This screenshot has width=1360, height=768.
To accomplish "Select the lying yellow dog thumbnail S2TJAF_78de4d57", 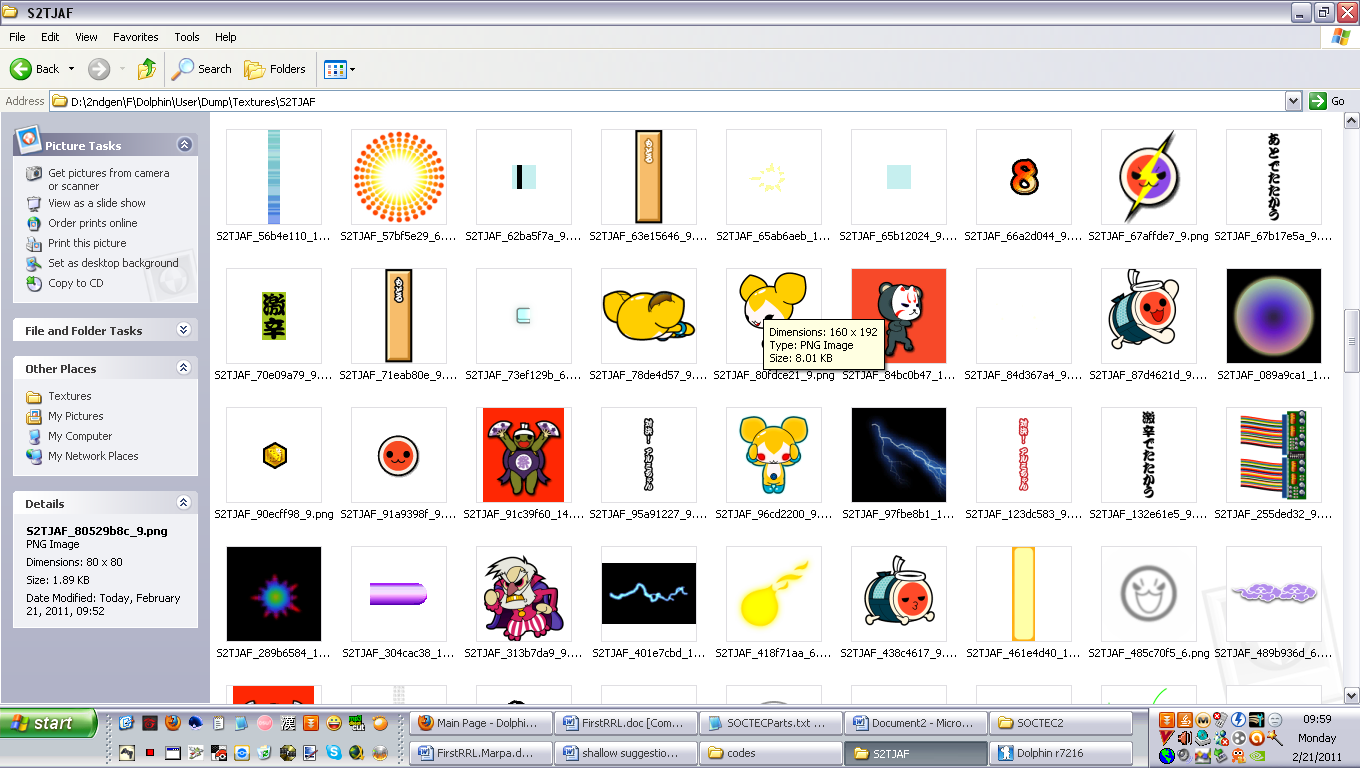I will pos(649,315).
